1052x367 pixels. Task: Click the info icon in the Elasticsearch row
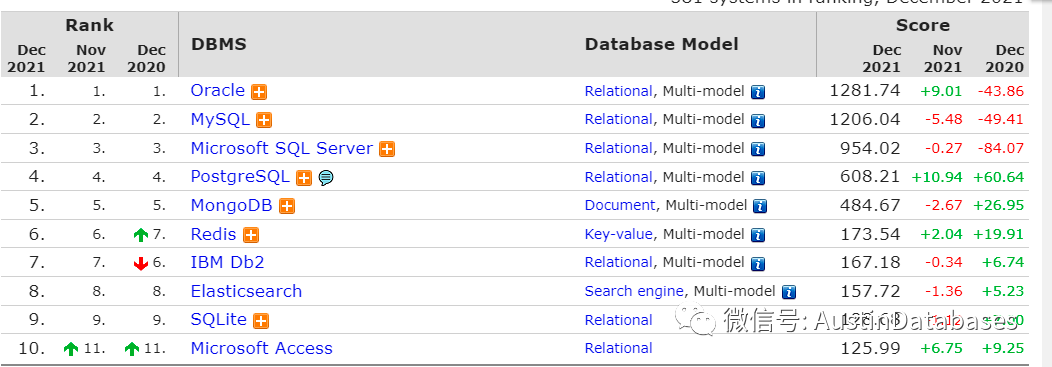[789, 293]
